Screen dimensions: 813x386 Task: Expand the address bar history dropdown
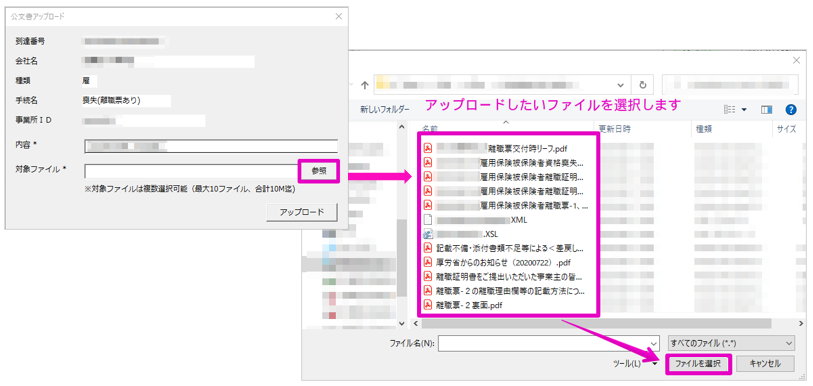coord(621,85)
